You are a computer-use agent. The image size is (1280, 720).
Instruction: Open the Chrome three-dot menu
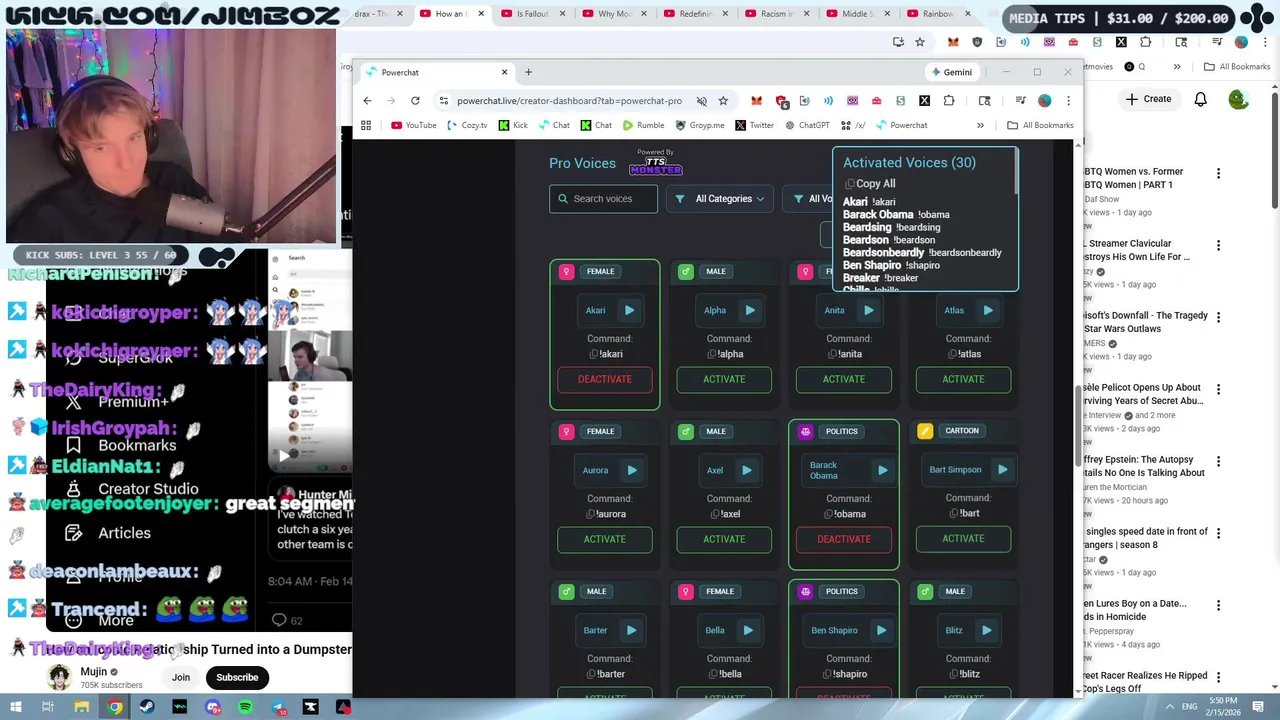click(1068, 100)
